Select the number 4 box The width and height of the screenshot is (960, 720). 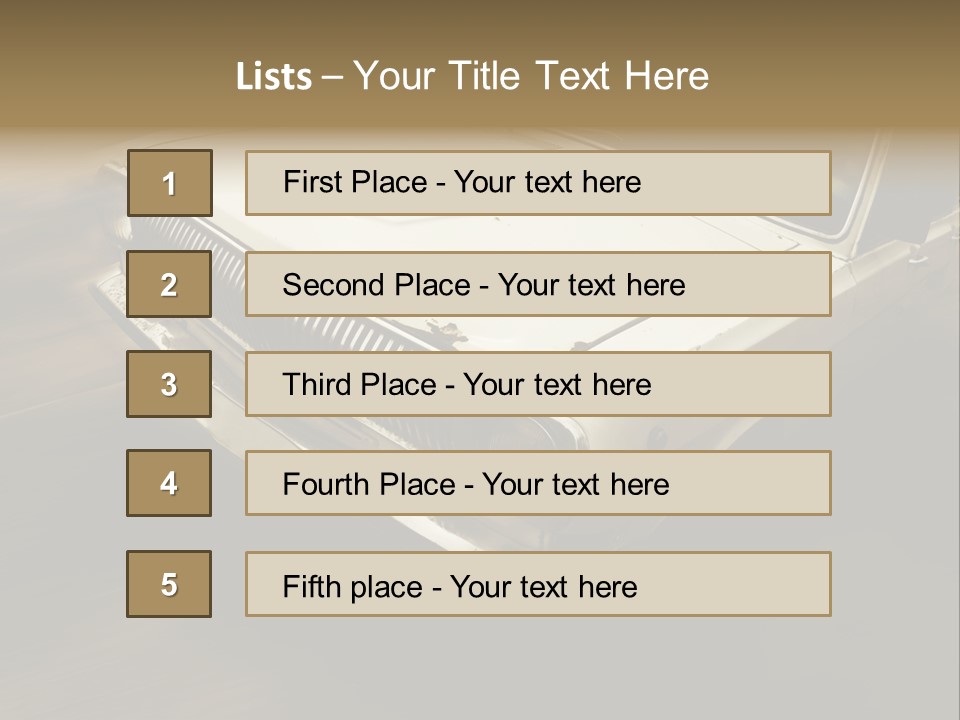[x=169, y=483]
